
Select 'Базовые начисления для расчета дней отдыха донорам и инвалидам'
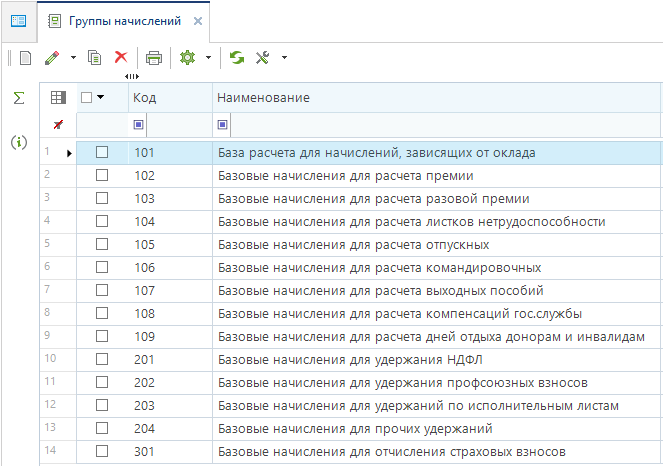click(x=431, y=337)
